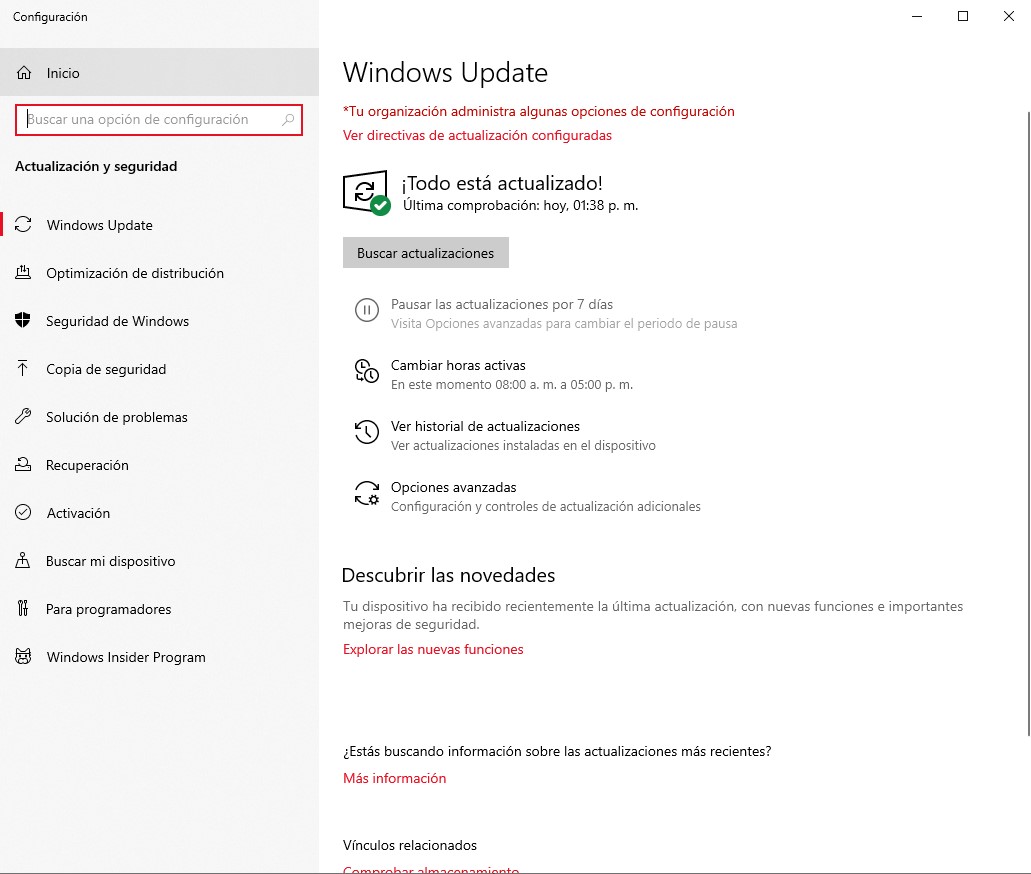The height and width of the screenshot is (874, 1031).
Task: Click the Windows Update sync arrows icon in sidebar
Action: click(x=23, y=225)
